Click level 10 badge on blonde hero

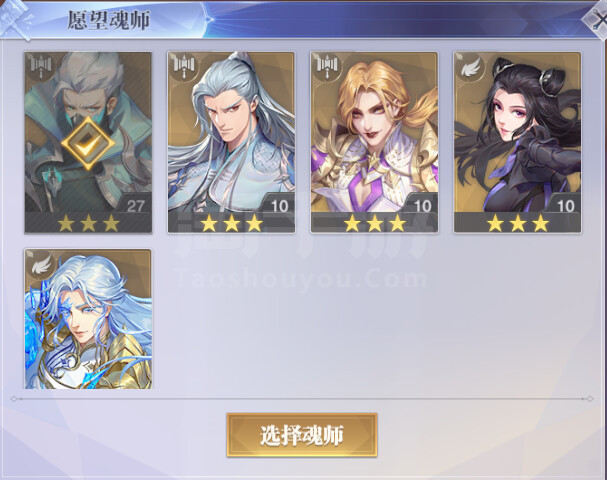coord(422,205)
